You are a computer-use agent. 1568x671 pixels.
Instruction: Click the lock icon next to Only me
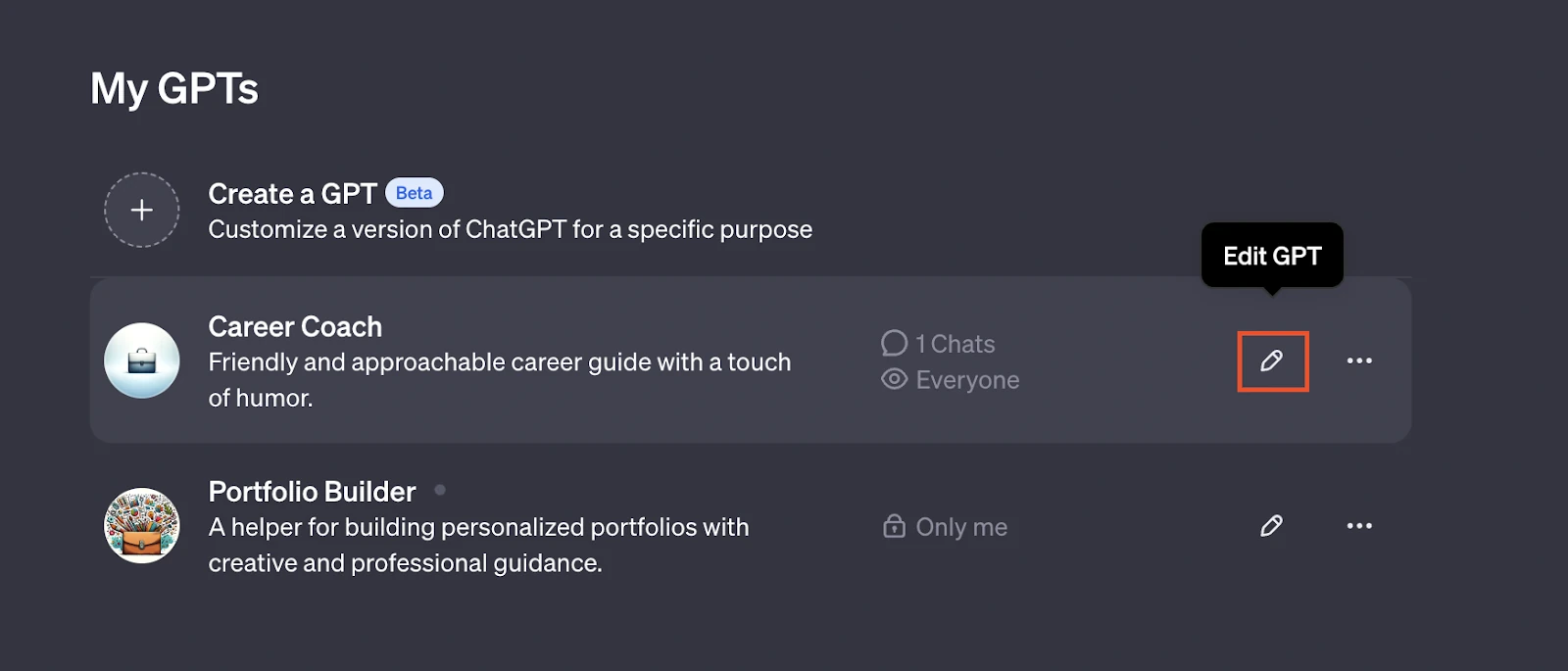[x=894, y=526]
